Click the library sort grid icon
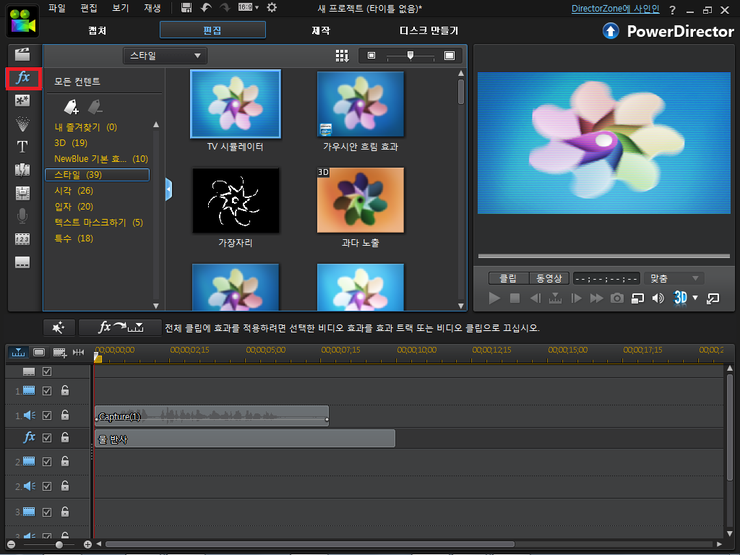The image size is (740, 555). (x=342, y=56)
